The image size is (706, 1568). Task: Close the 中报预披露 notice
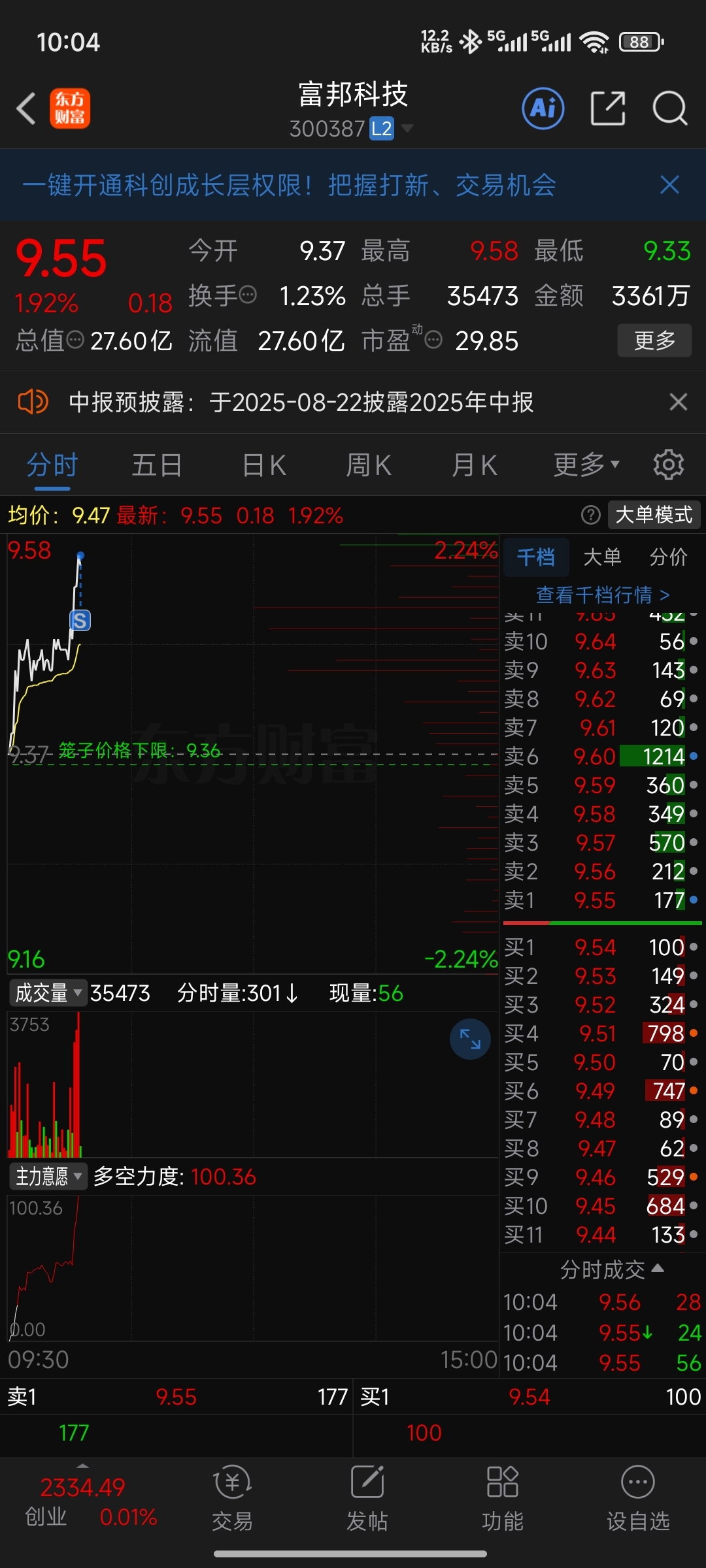pos(679,402)
